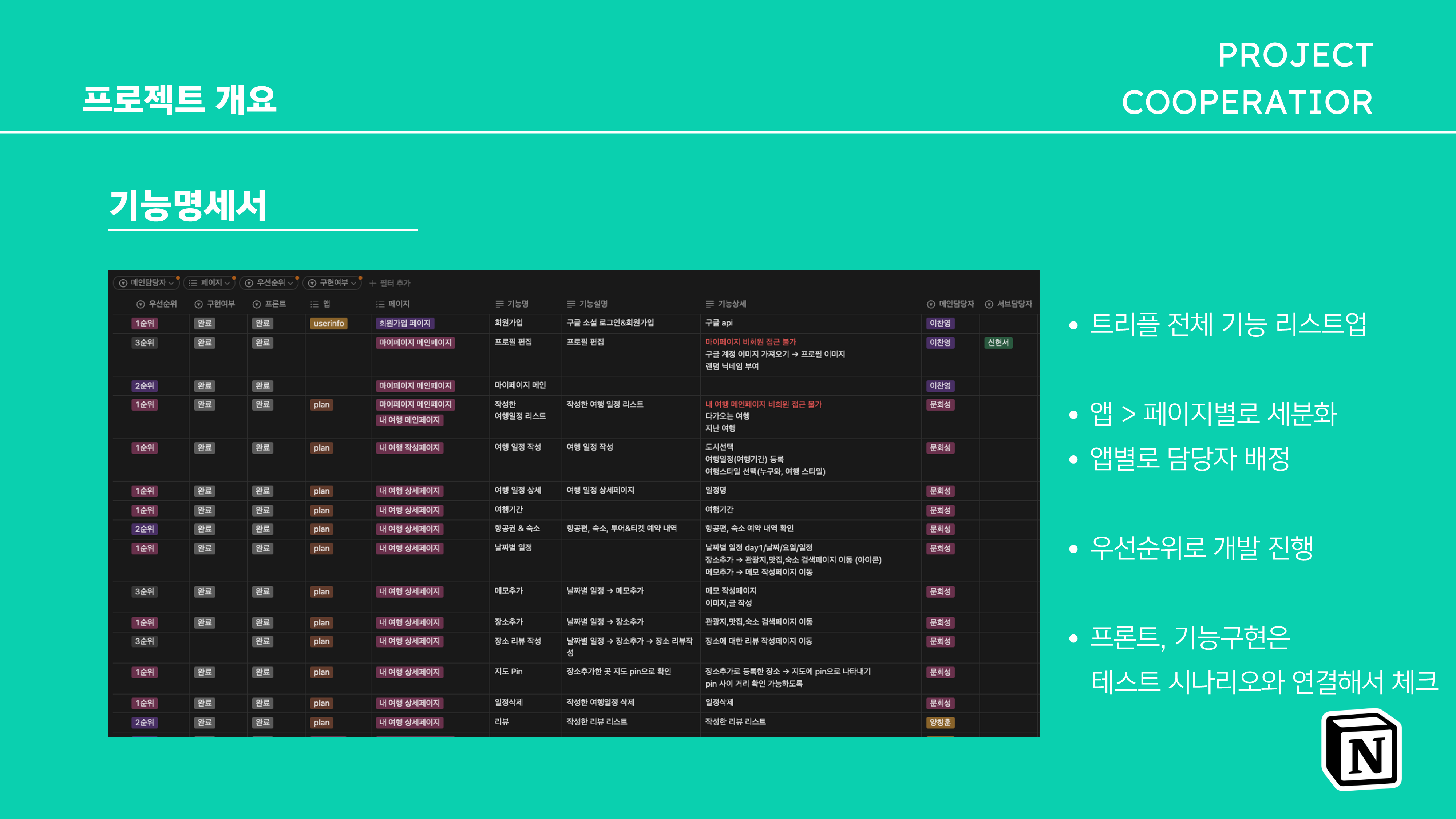Click the select icon beside 우선순위 column header

pyautogui.click(x=141, y=304)
